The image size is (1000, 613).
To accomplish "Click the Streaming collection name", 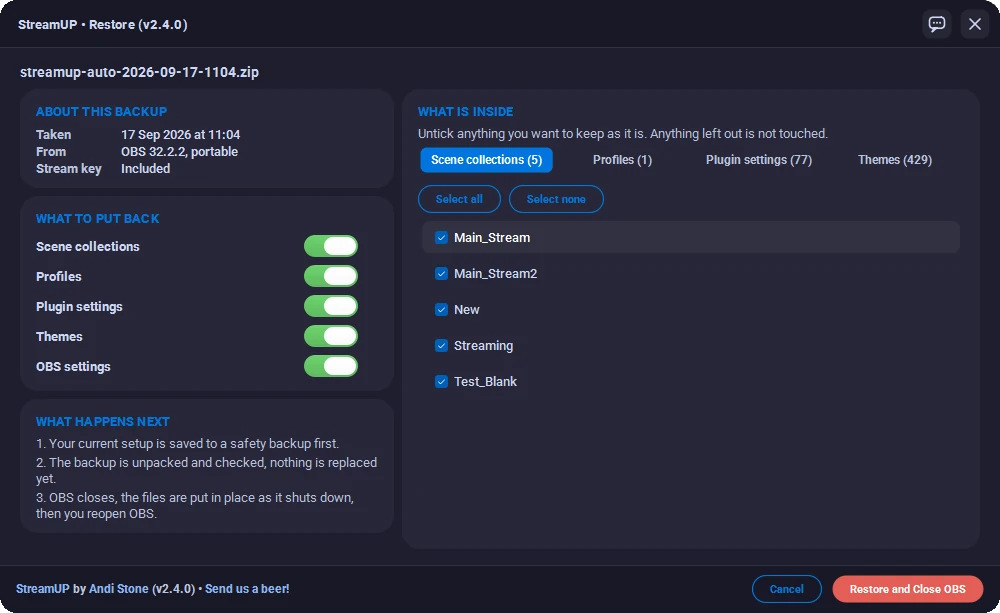I will click(483, 346).
